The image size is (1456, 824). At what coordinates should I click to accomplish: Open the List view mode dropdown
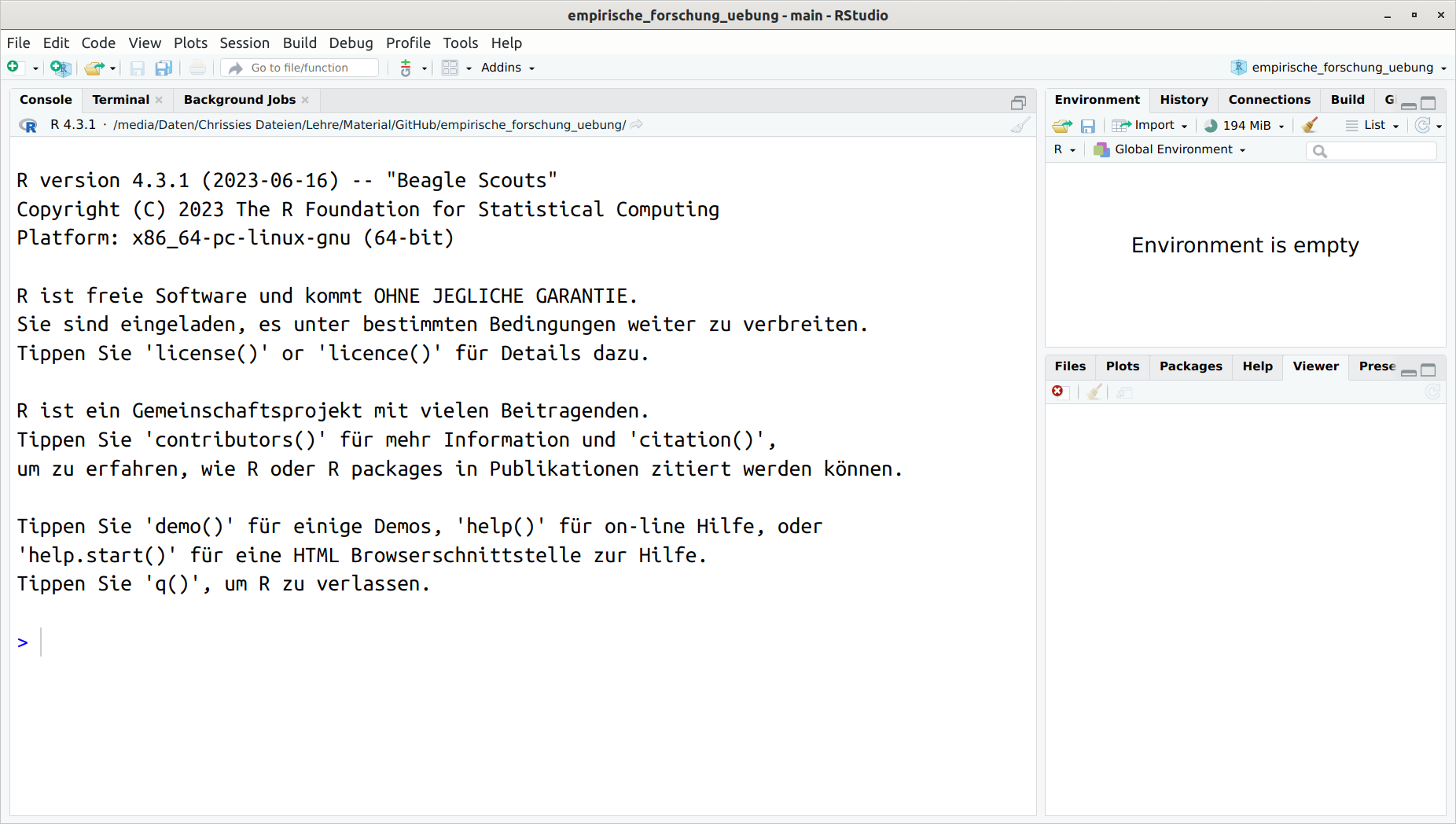pos(1373,126)
